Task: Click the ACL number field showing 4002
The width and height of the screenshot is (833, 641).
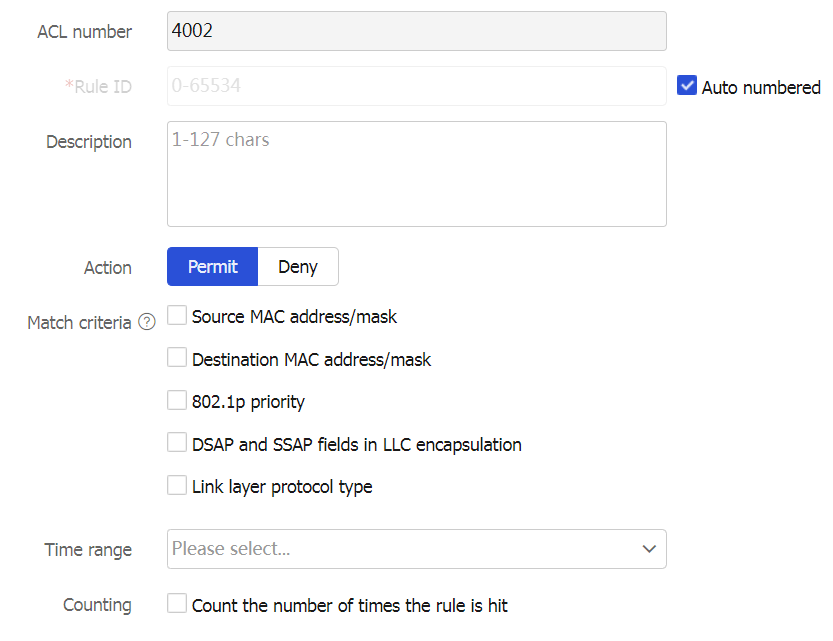Action: pos(416,31)
